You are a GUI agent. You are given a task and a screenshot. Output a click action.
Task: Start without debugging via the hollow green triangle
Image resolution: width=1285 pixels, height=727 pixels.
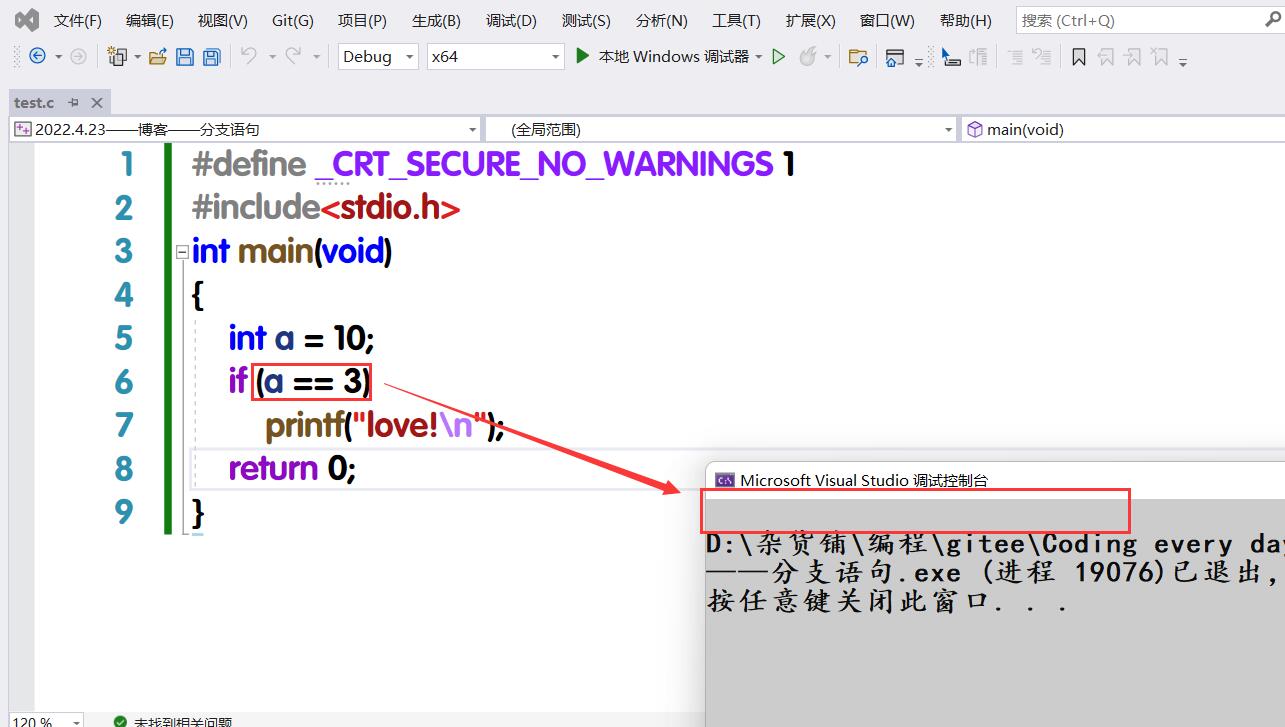pos(779,57)
